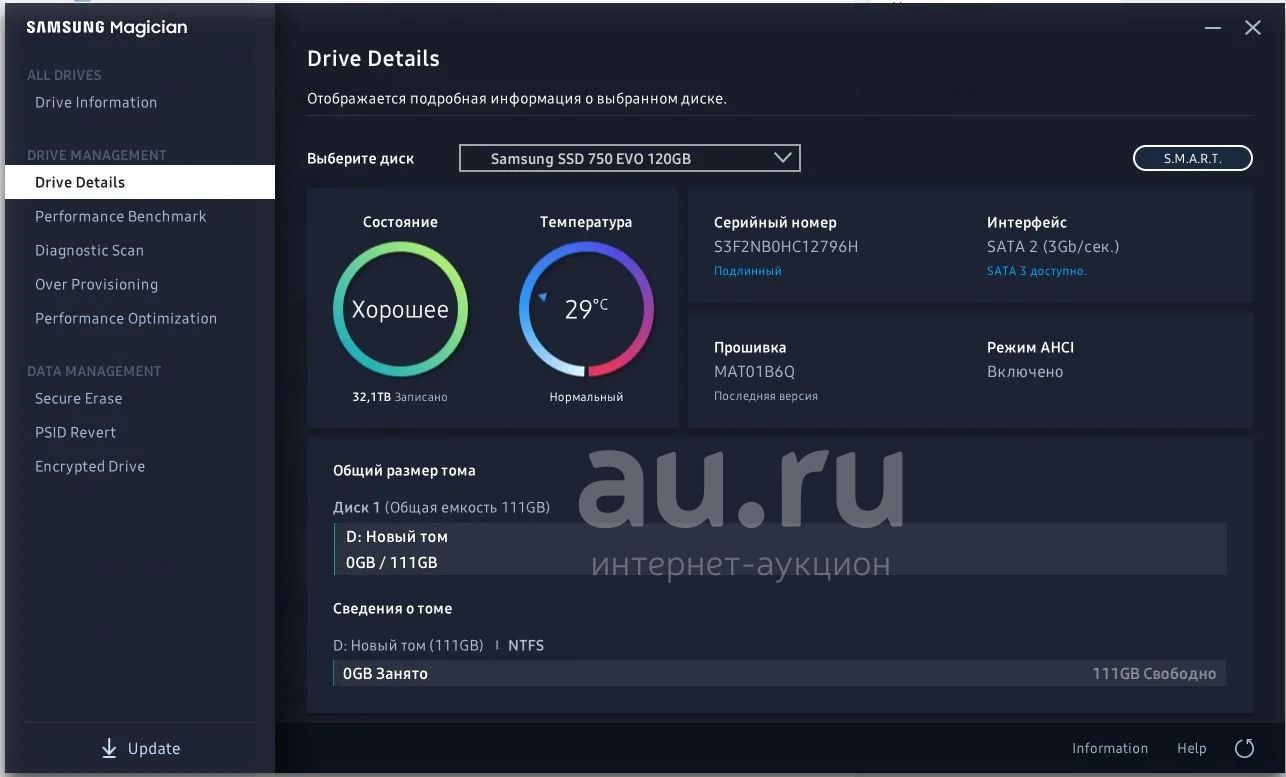Go to Drive Information

tap(96, 102)
